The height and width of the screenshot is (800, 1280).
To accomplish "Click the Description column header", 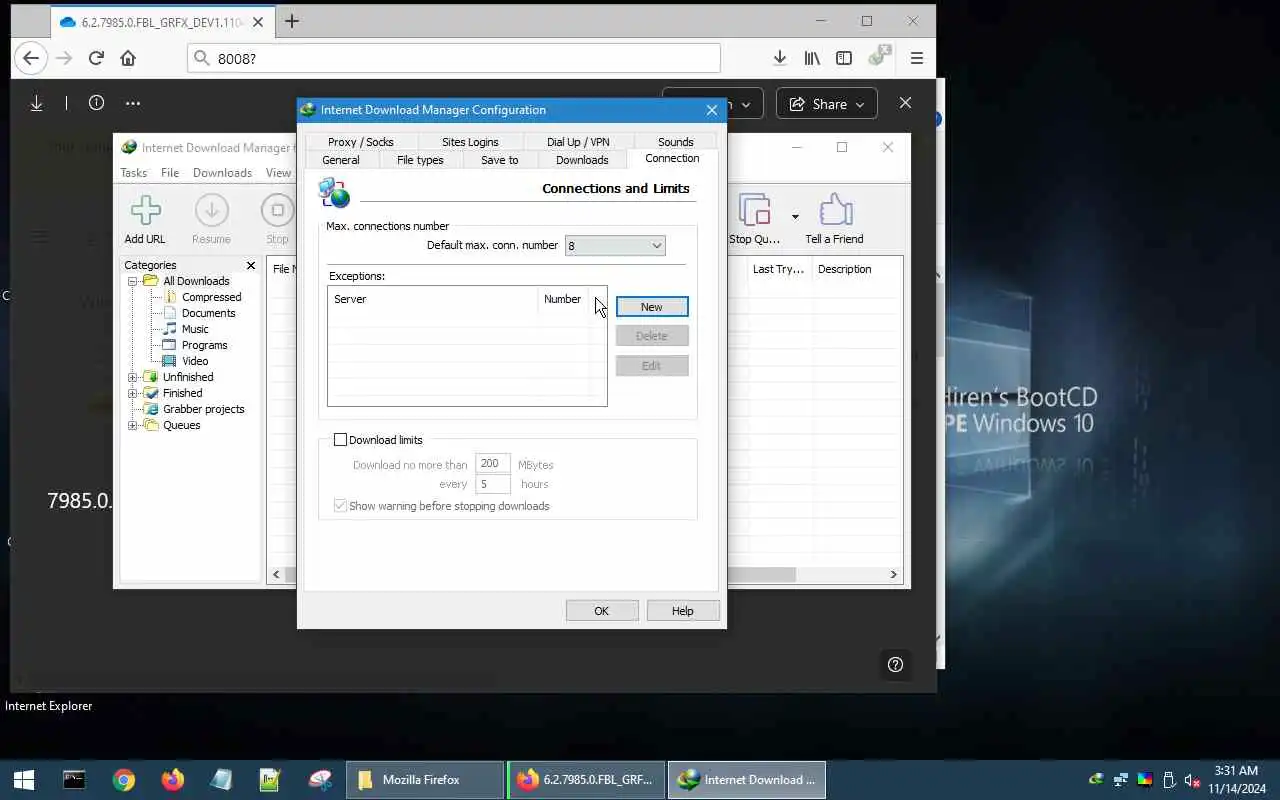I will point(855,269).
